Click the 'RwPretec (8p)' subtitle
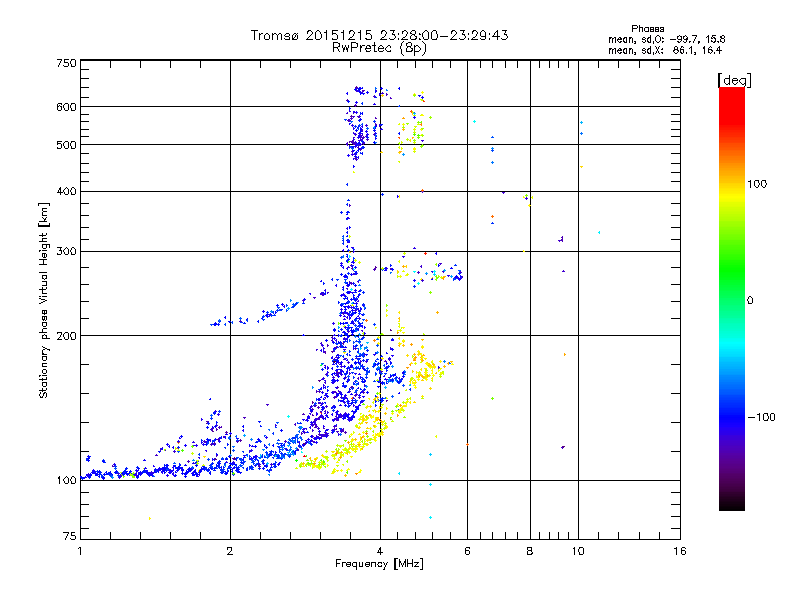Image resolution: width=800 pixels, height=600 pixels. [x=379, y=47]
